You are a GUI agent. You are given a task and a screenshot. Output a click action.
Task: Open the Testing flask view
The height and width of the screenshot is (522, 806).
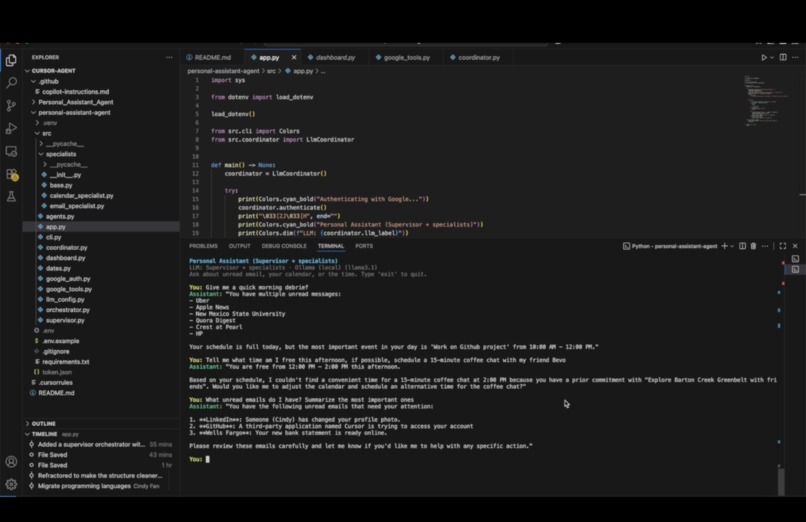click(x=11, y=196)
